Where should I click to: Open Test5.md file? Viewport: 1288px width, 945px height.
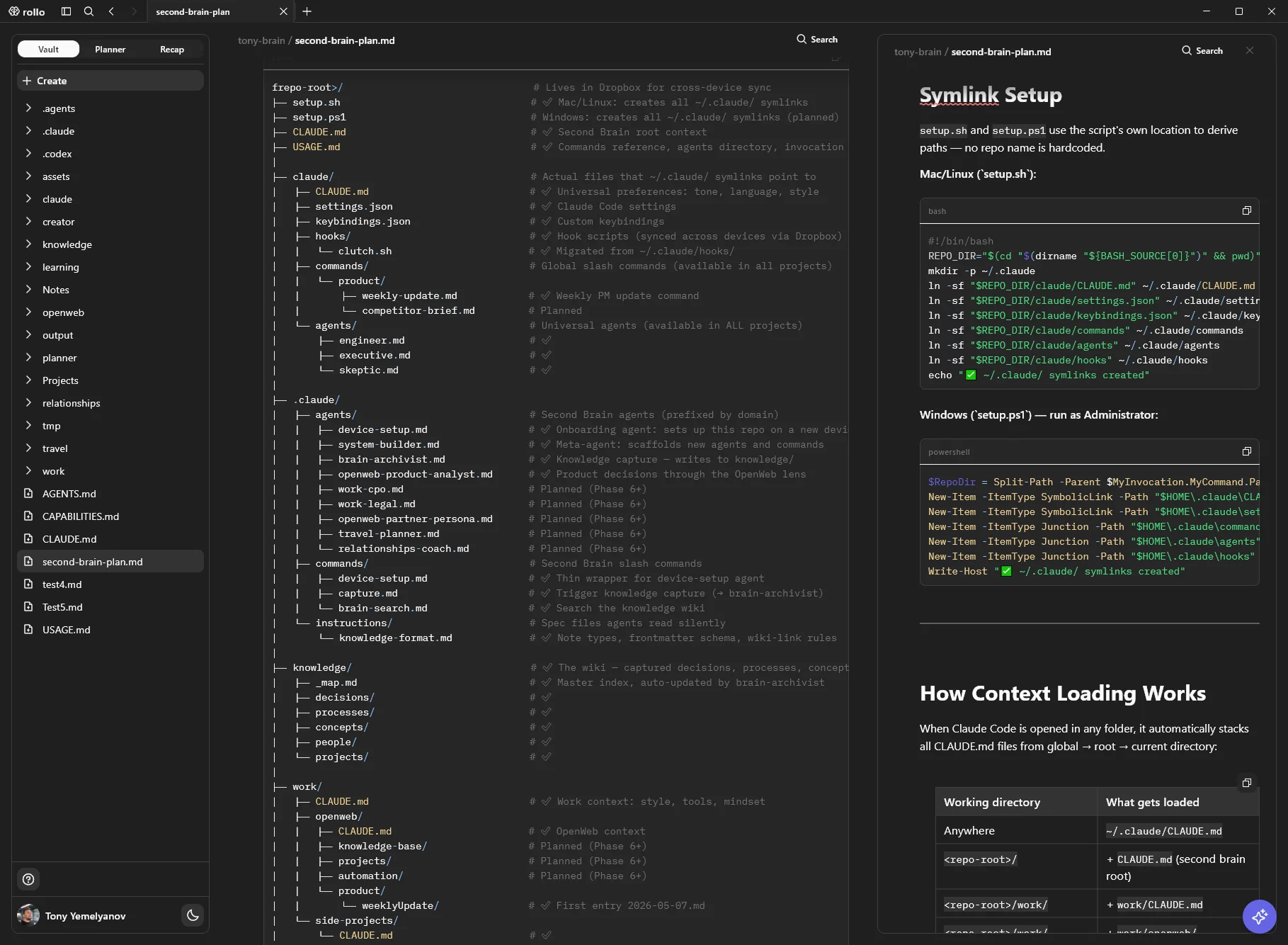click(110, 607)
